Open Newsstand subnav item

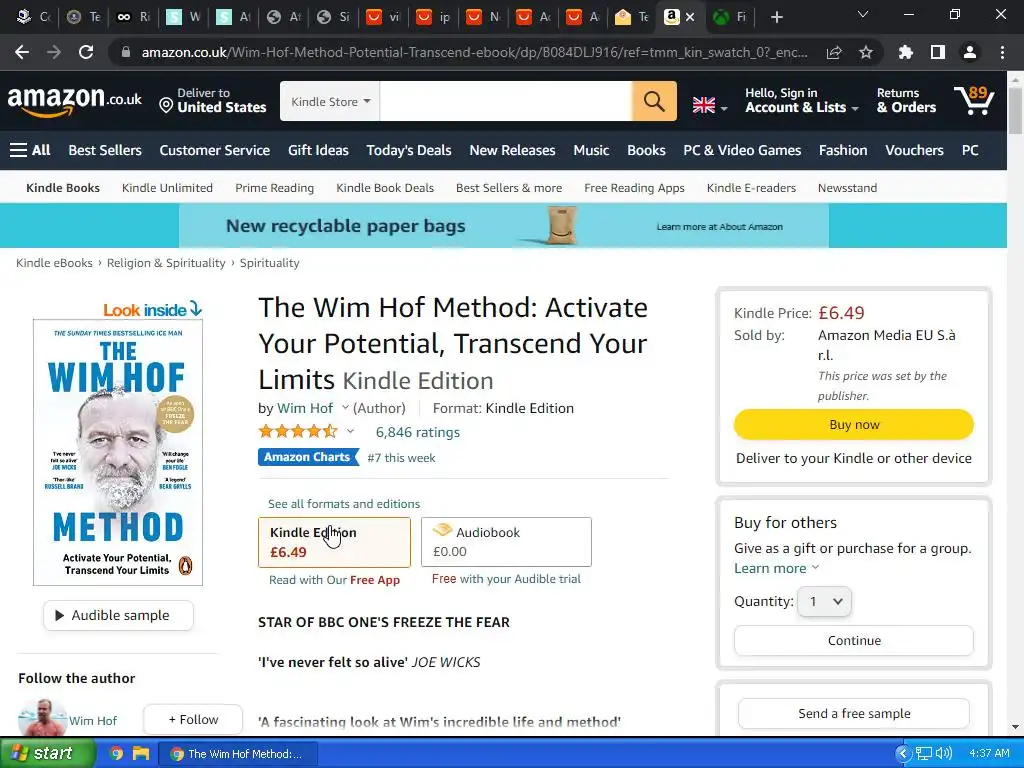(847, 188)
